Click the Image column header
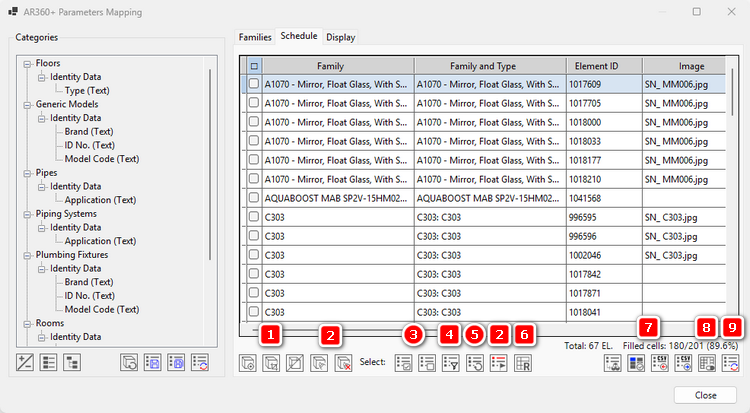The image size is (750, 413). click(684, 66)
